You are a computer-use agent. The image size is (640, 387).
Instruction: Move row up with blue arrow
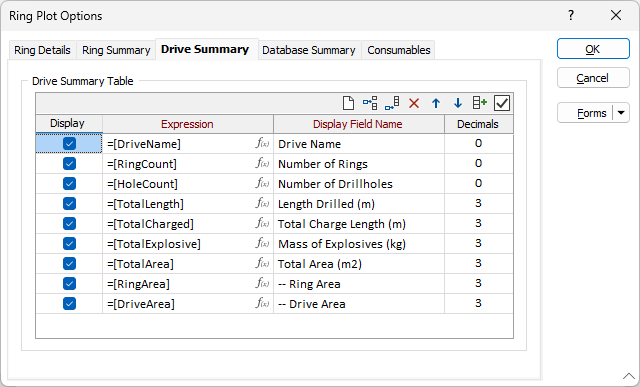click(436, 103)
